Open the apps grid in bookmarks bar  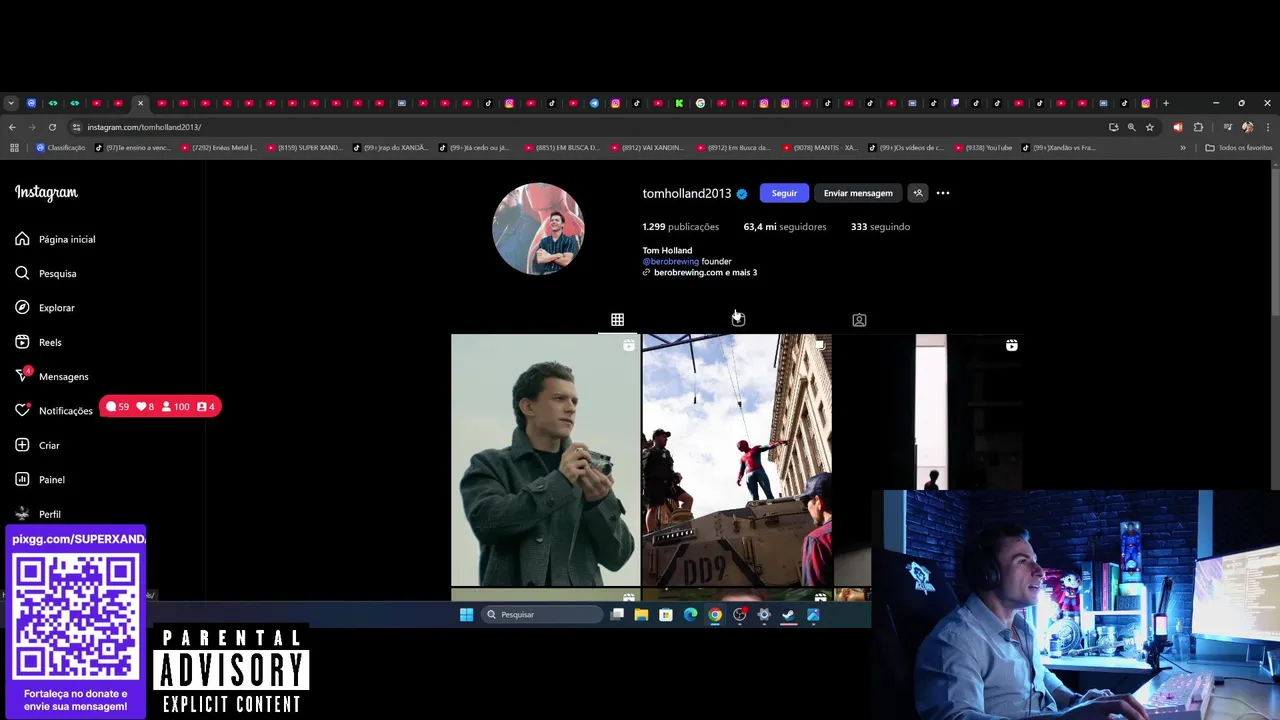(x=14, y=148)
